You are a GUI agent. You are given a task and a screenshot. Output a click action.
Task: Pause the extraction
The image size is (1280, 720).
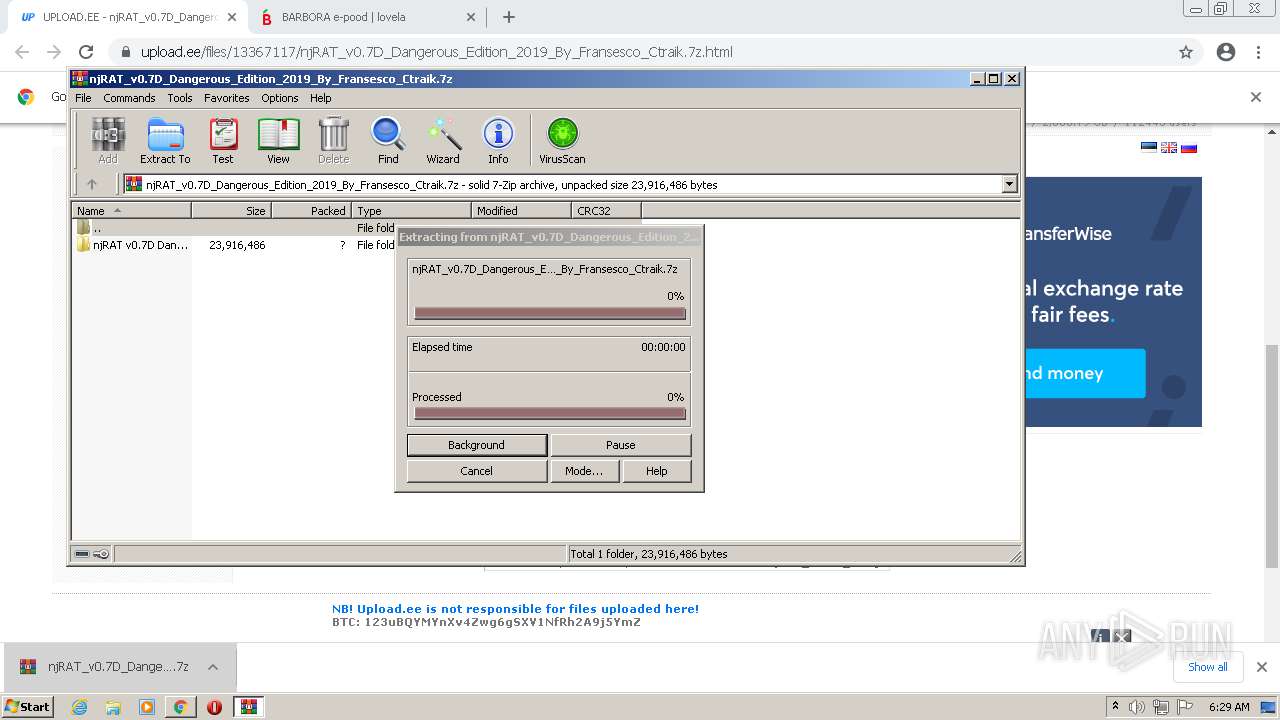(x=620, y=445)
